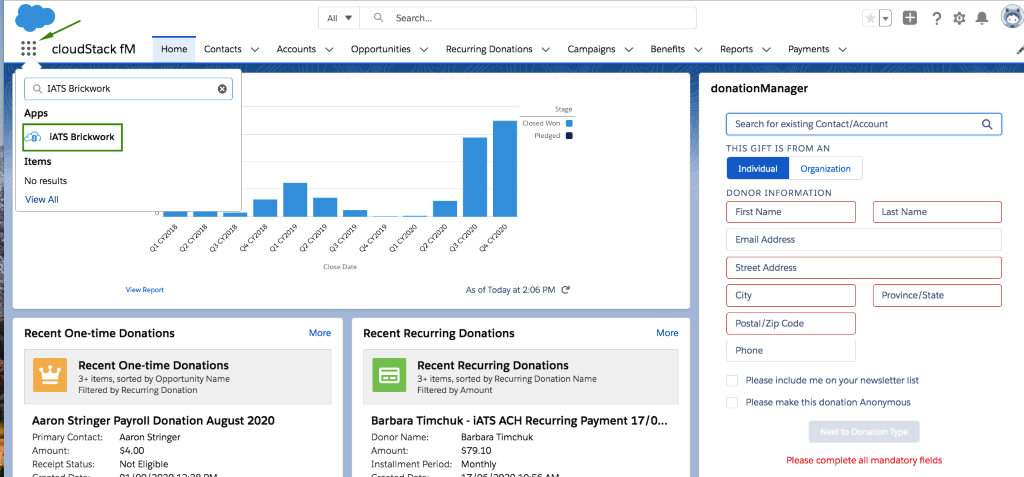Open the user profile avatar
This screenshot has width=1024, height=477.
tap(1012, 17)
